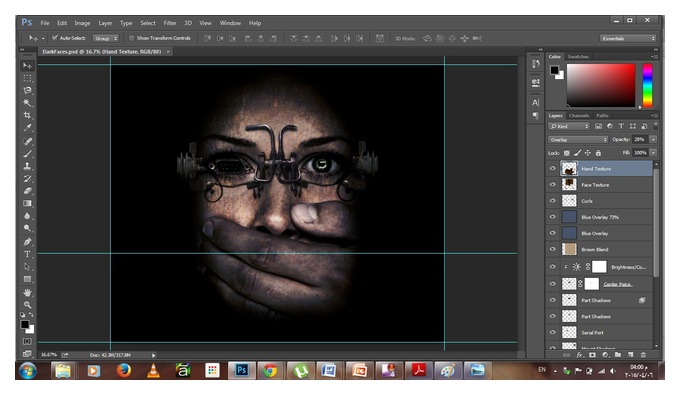This screenshot has height=395, width=680.
Task: Open the Auto-Select Group dropdown
Action: 106,38
